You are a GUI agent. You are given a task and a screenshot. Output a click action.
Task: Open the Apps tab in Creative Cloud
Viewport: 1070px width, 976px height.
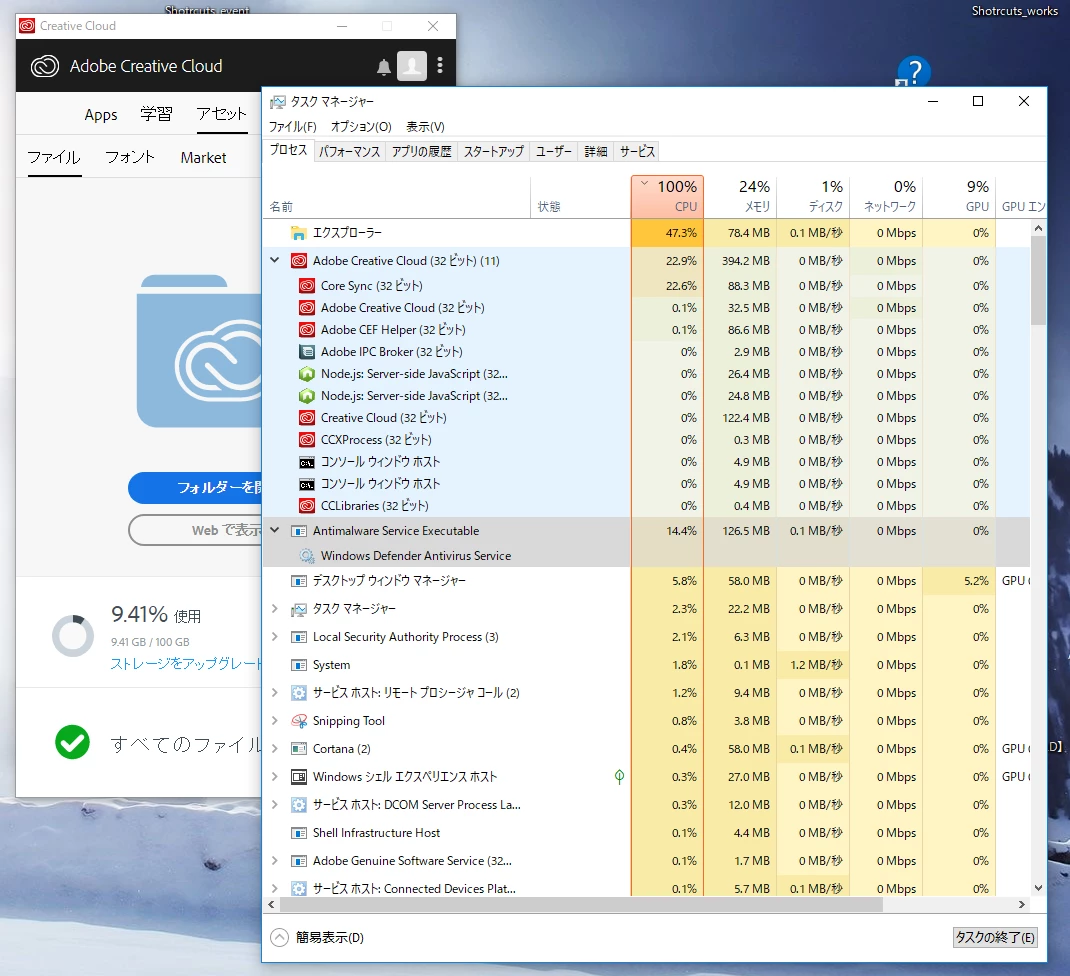coord(101,115)
